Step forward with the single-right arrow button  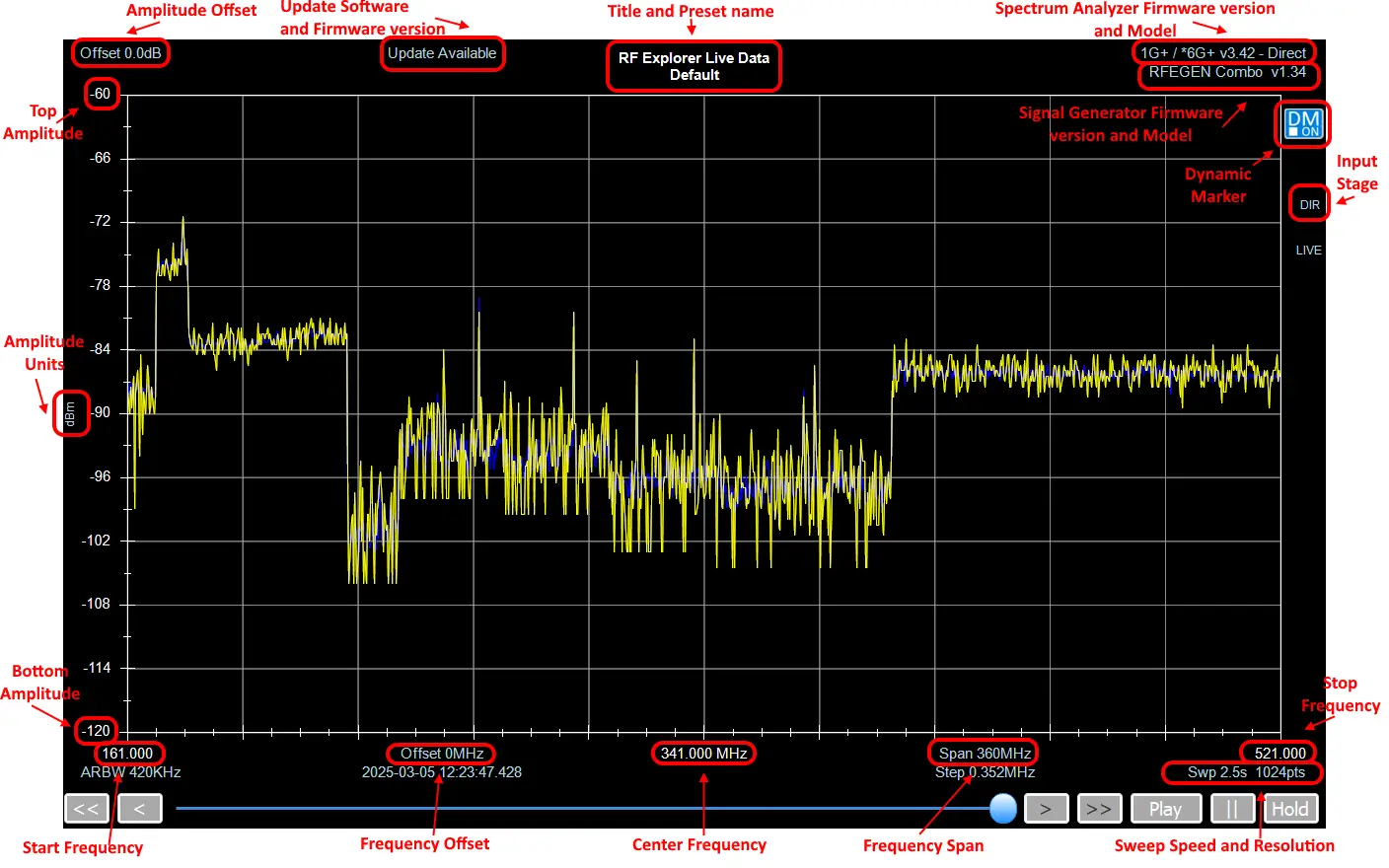pos(1046,809)
